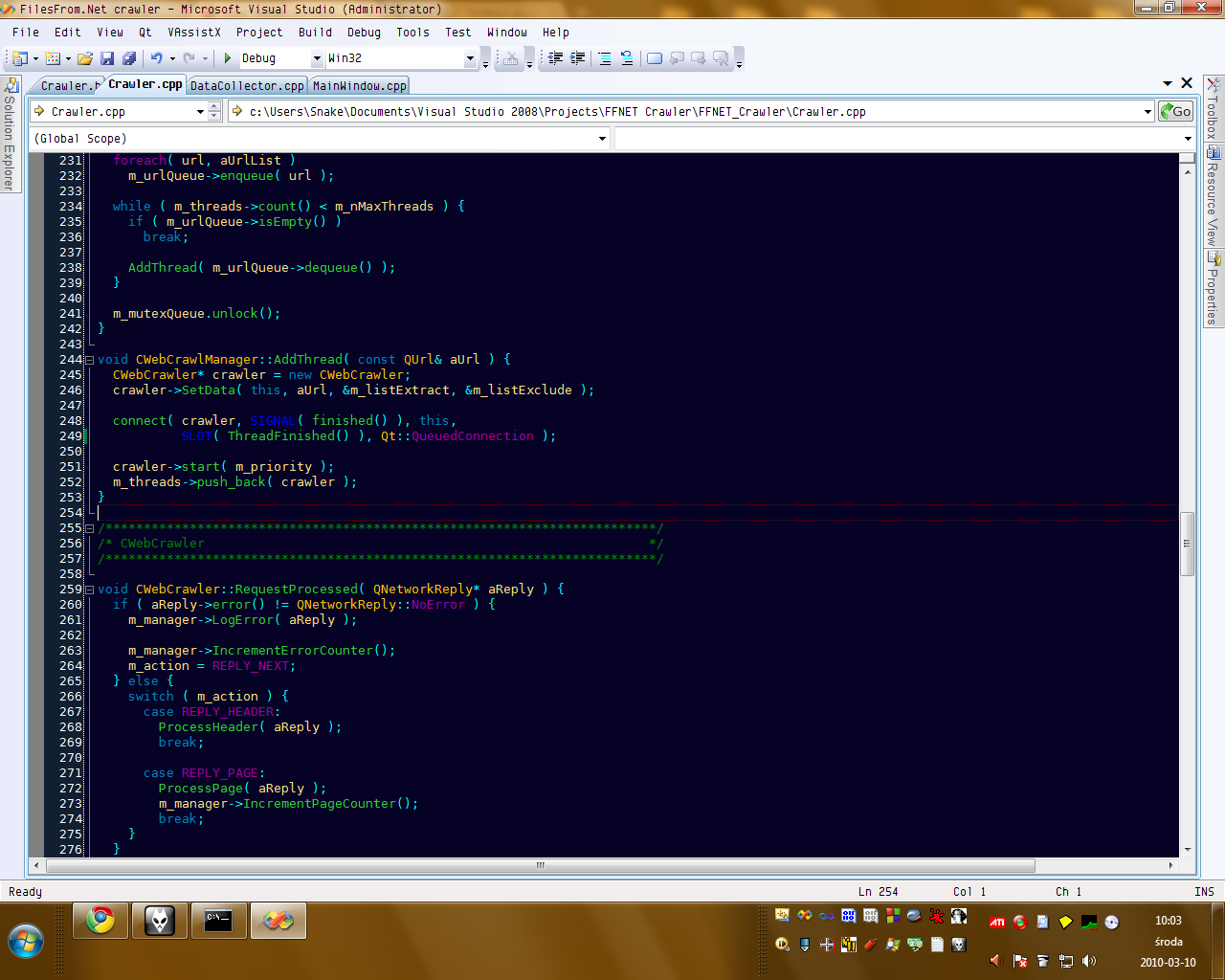Click the Decrease Indent toolbar icon
The height and width of the screenshot is (980, 1225).
click(556, 58)
